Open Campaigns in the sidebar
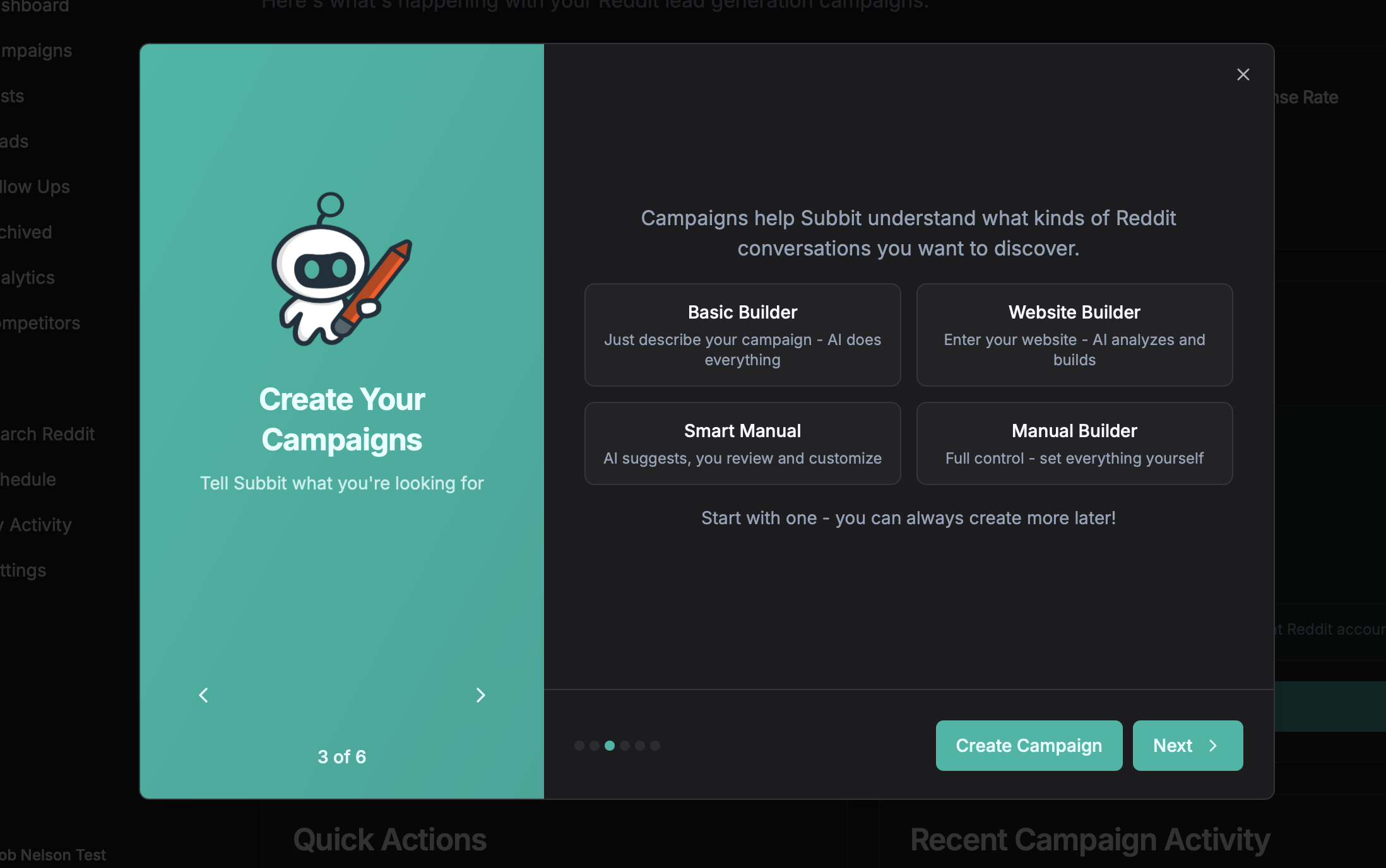 (x=36, y=50)
